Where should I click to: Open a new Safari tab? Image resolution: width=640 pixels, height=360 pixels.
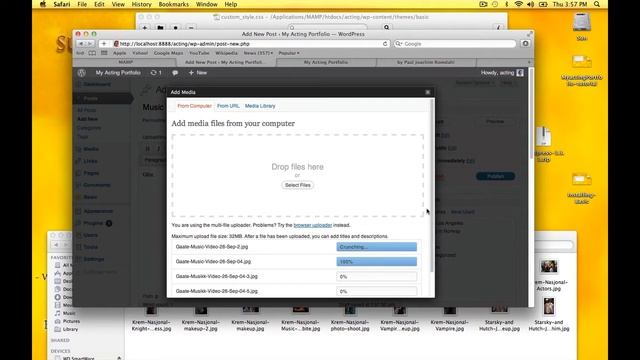click(x=529, y=62)
